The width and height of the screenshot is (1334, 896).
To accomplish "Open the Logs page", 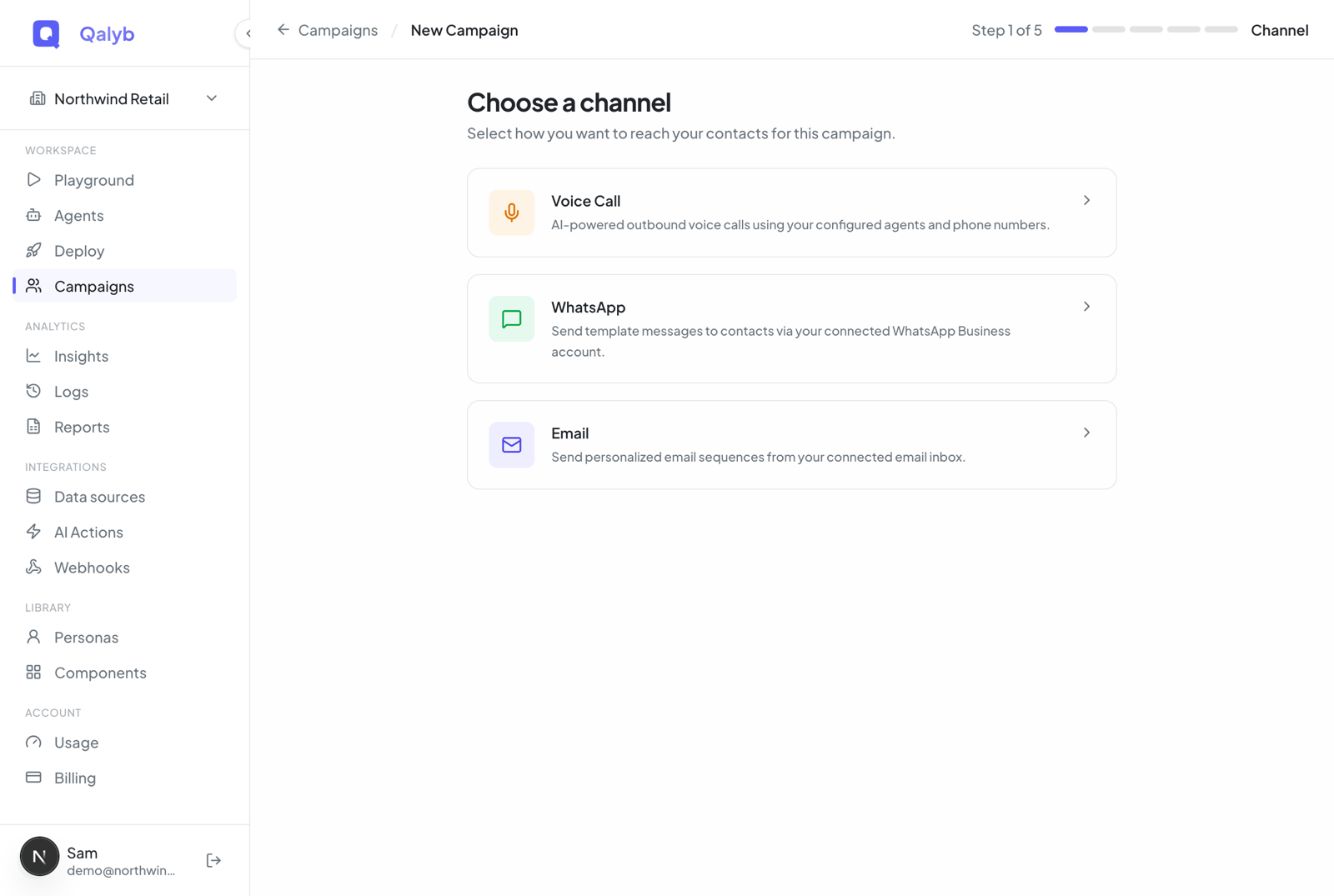I will [x=125, y=391].
